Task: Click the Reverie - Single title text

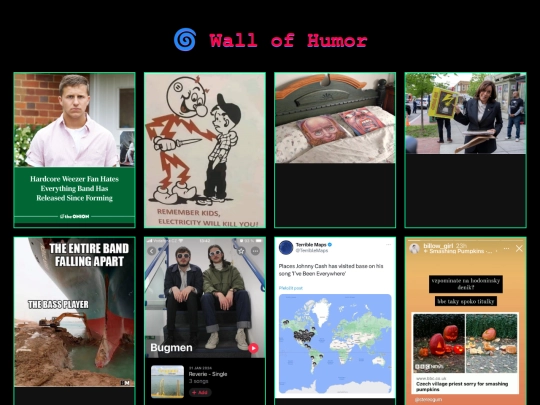Action: (208, 374)
